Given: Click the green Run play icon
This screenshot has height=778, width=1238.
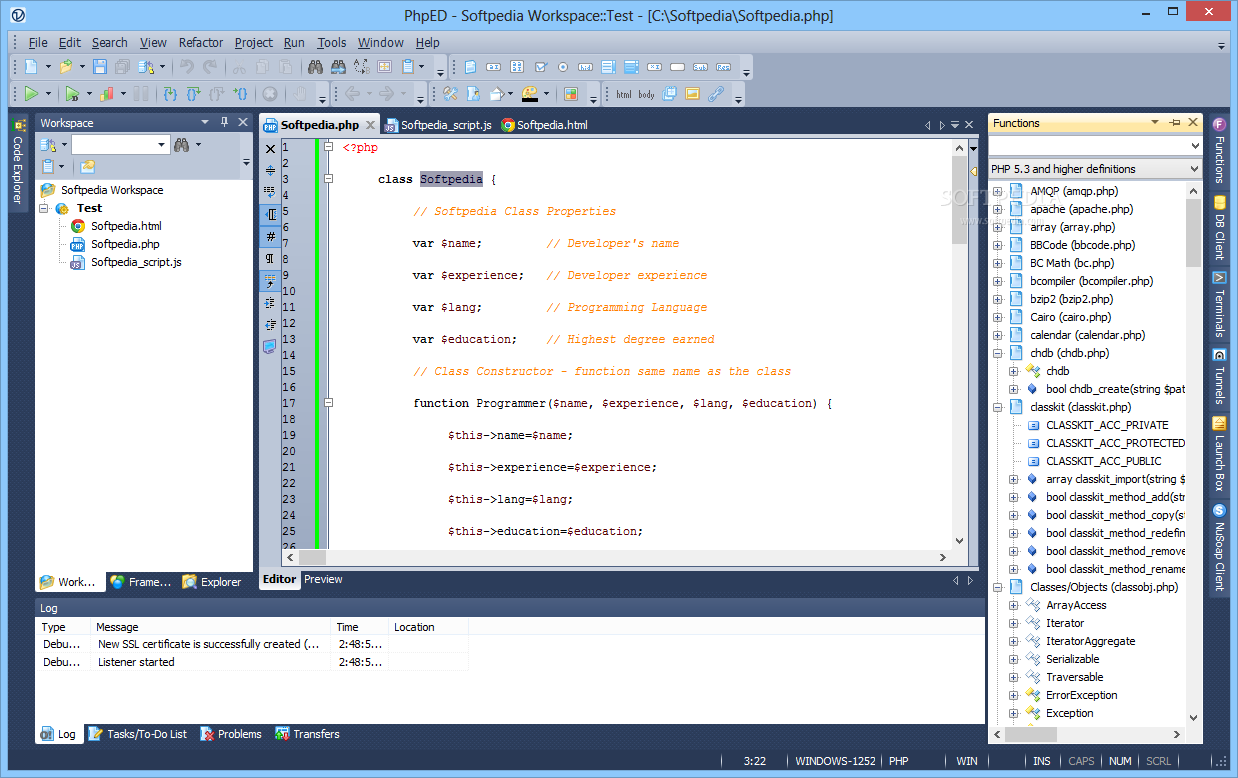Looking at the screenshot, I should [31, 94].
